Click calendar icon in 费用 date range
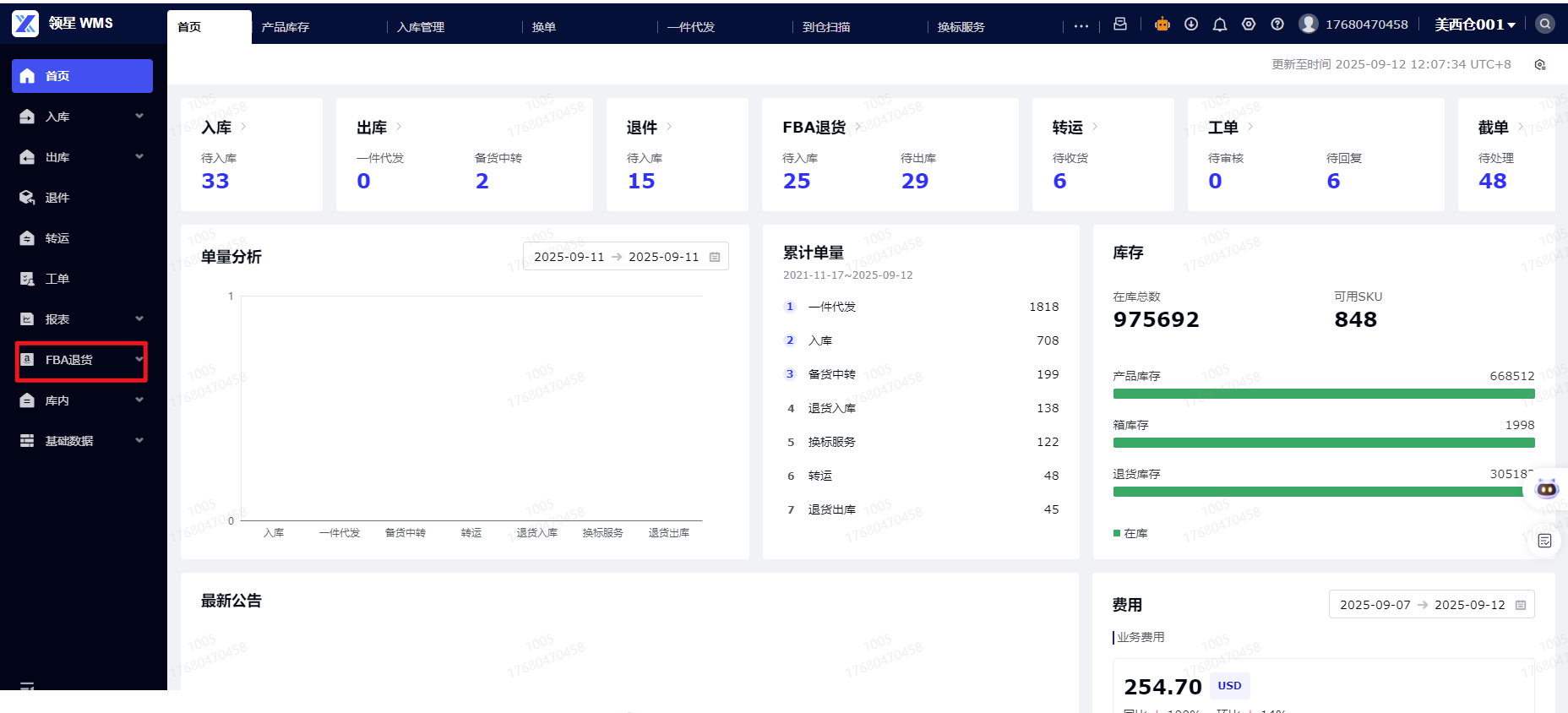1568x713 pixels. 1521,605
